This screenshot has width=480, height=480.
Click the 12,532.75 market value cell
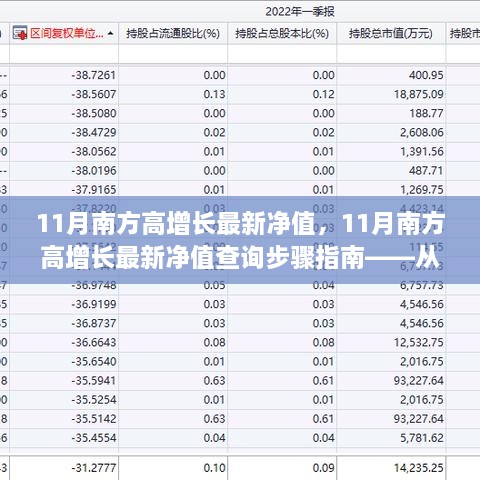pos(419,342)
